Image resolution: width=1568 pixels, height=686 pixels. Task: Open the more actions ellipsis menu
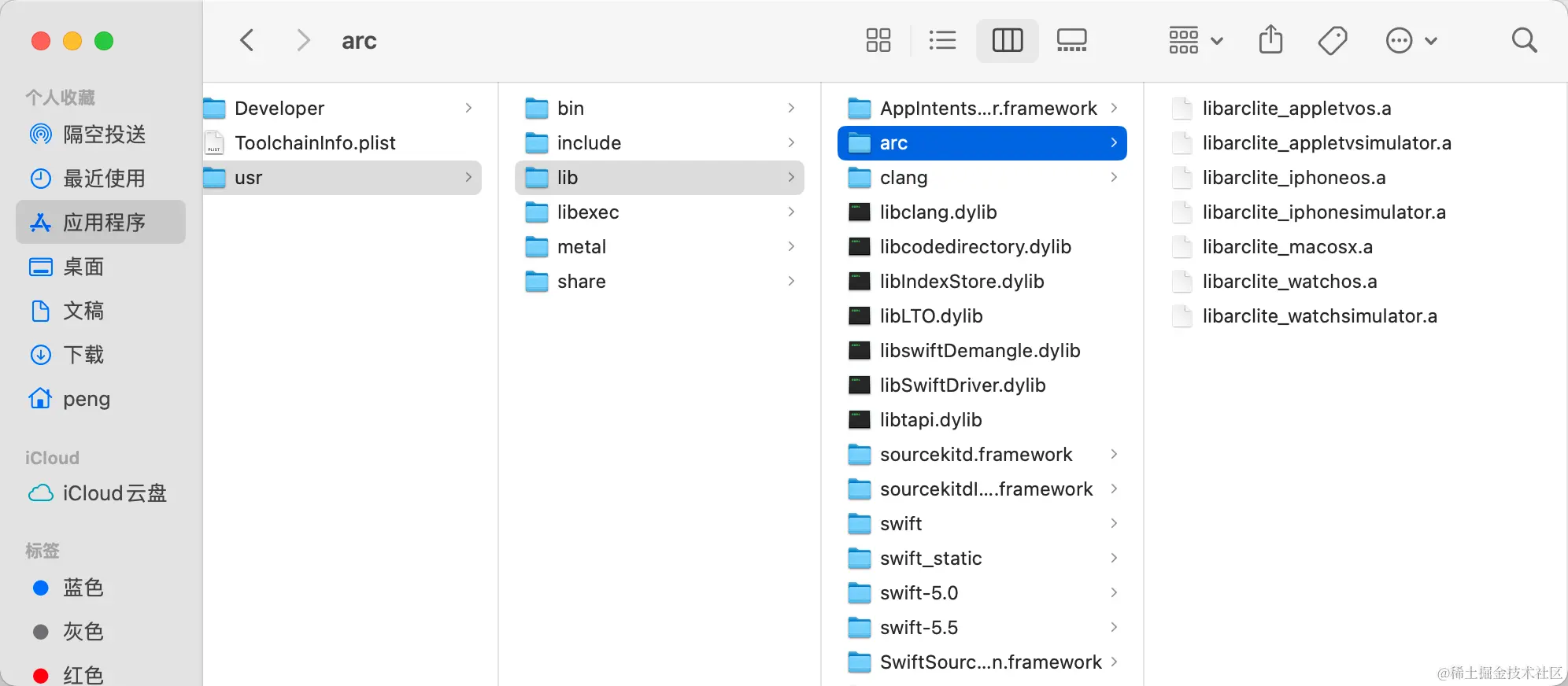[1411, 40]
